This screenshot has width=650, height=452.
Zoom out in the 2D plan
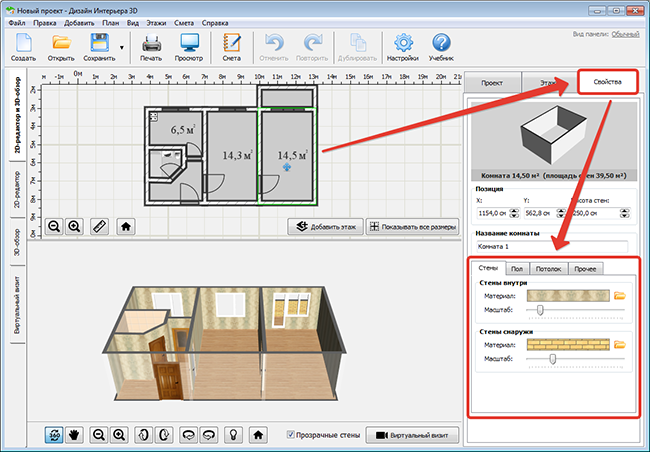(54, 226)
